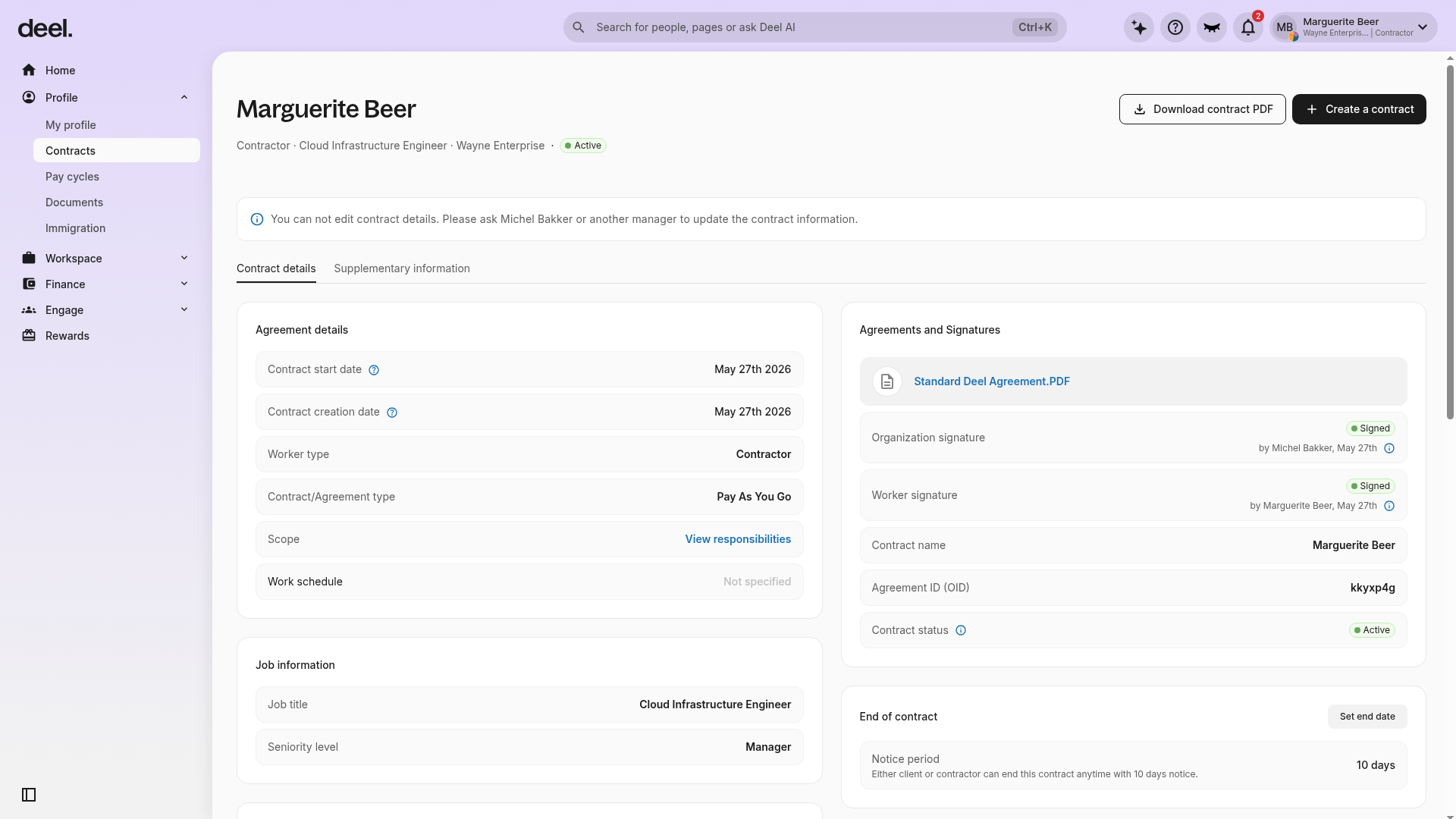Switch to Supplementary information tab
Viewport: 1456px width, 819px height.
click(402, 268)
